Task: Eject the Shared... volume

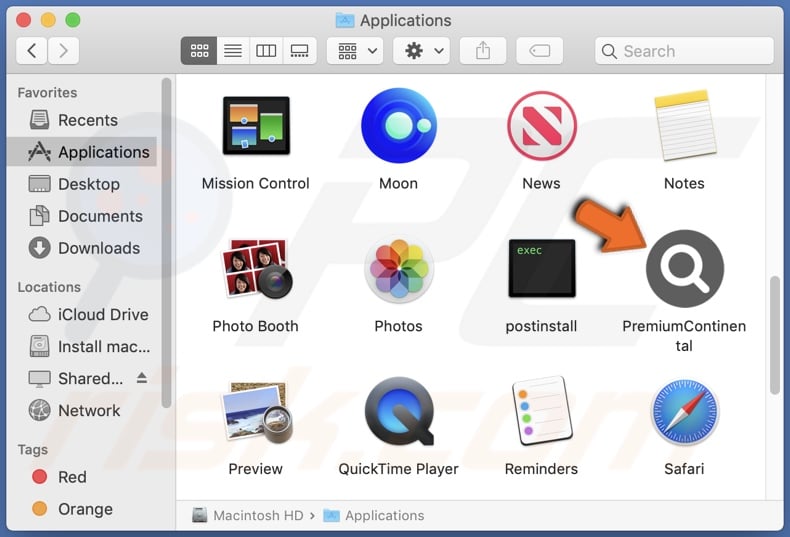Action: tap(142, 378)
